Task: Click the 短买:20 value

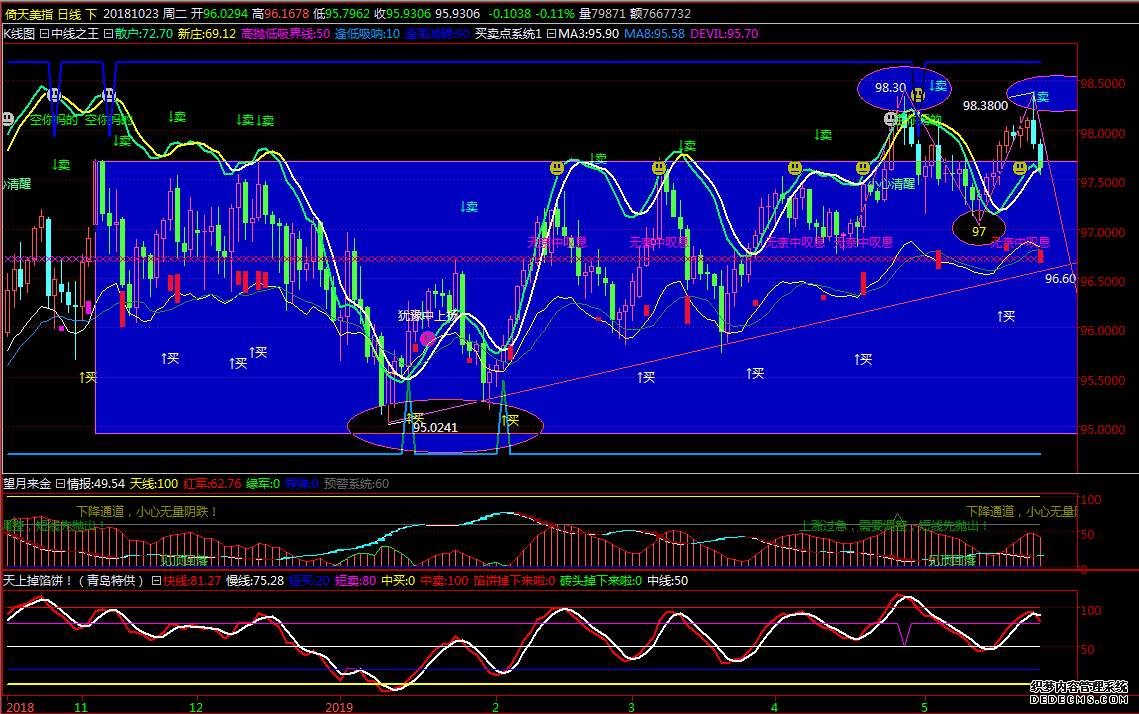Action: [309, 580]
